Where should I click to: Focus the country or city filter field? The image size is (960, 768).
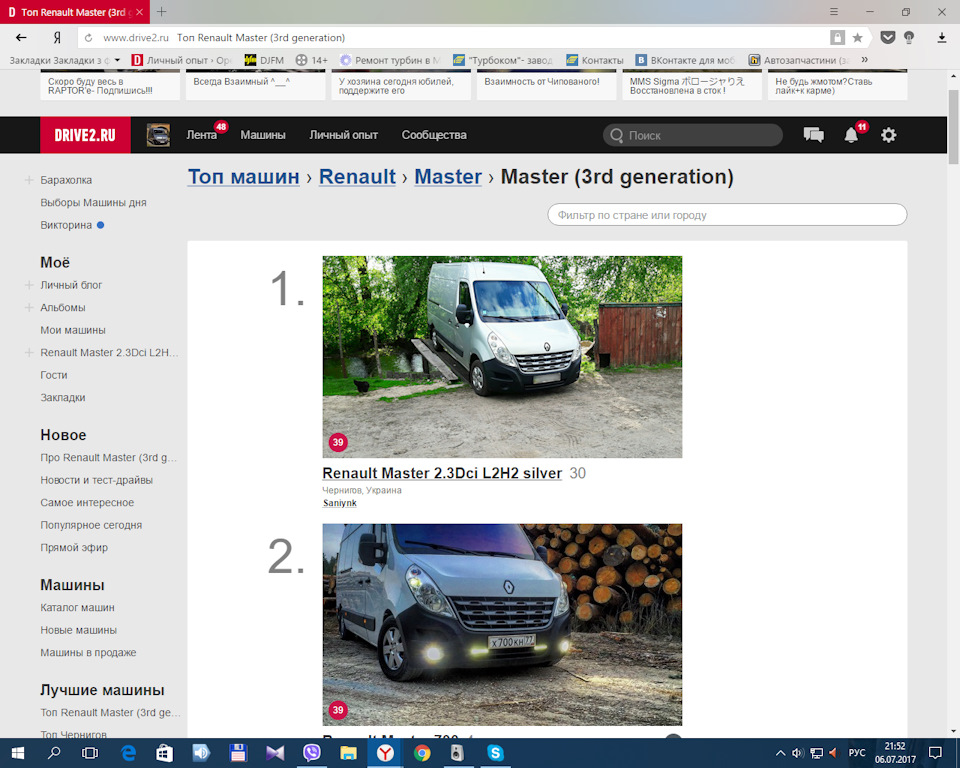click(727, 215)
